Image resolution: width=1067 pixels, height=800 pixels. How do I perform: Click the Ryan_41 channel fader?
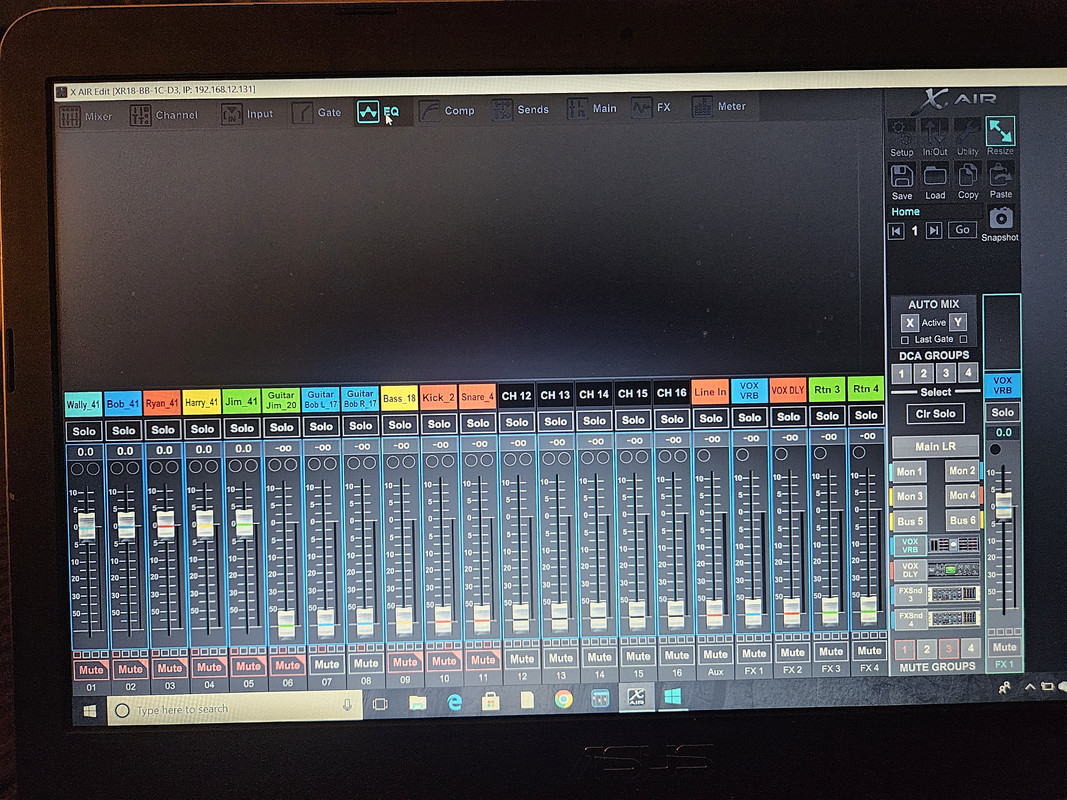tap(165, 524)
